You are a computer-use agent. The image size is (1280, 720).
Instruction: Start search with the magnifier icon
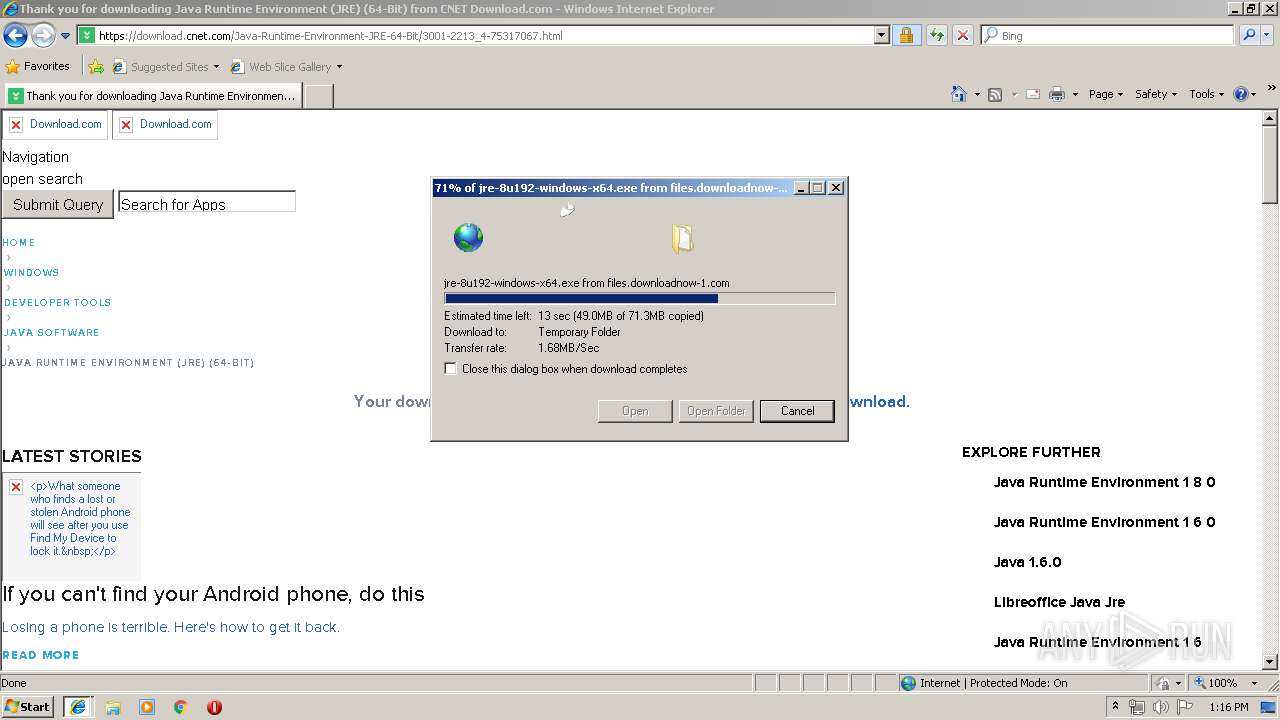click(1248, 36)
